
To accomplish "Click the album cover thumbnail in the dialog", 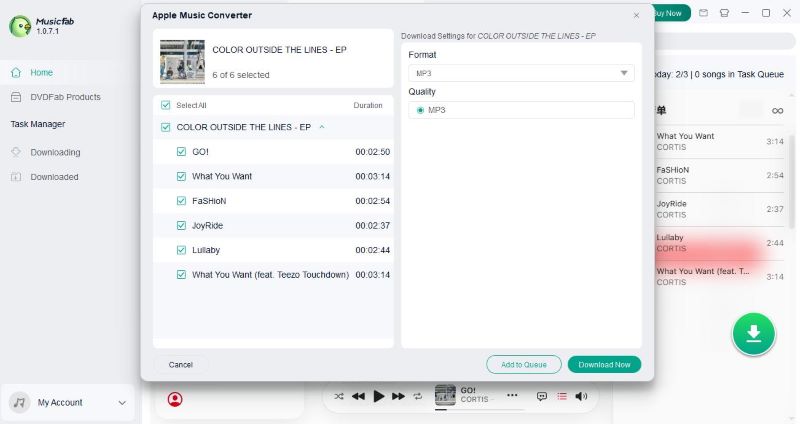I will 182,61.
